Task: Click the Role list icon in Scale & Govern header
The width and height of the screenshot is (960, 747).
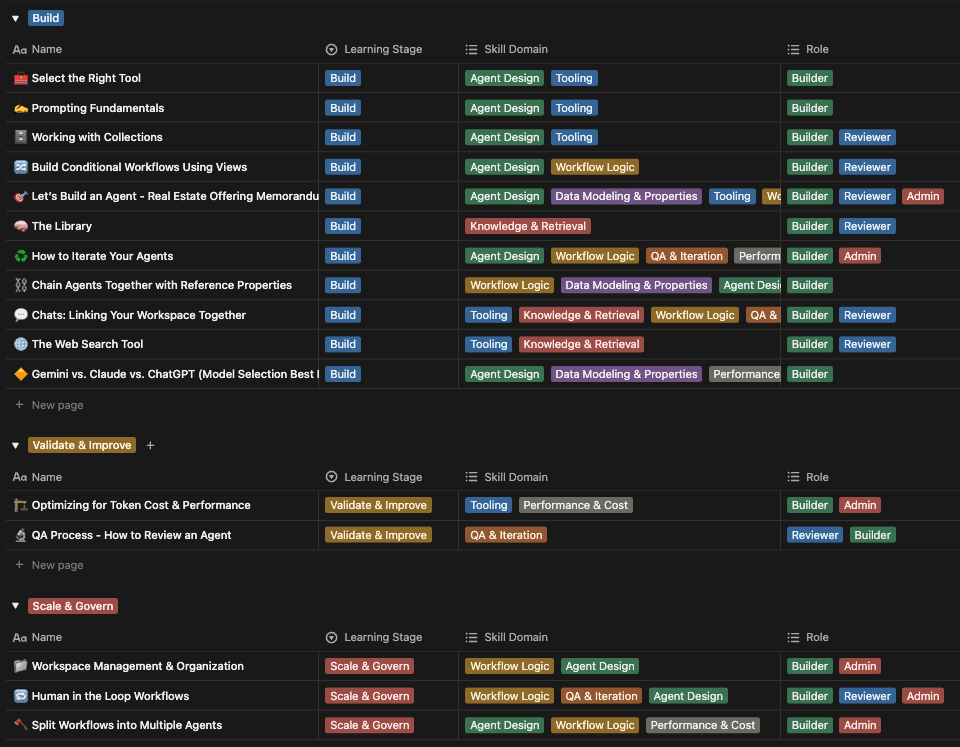Action: pyautogui.click(x=793, y=637)
